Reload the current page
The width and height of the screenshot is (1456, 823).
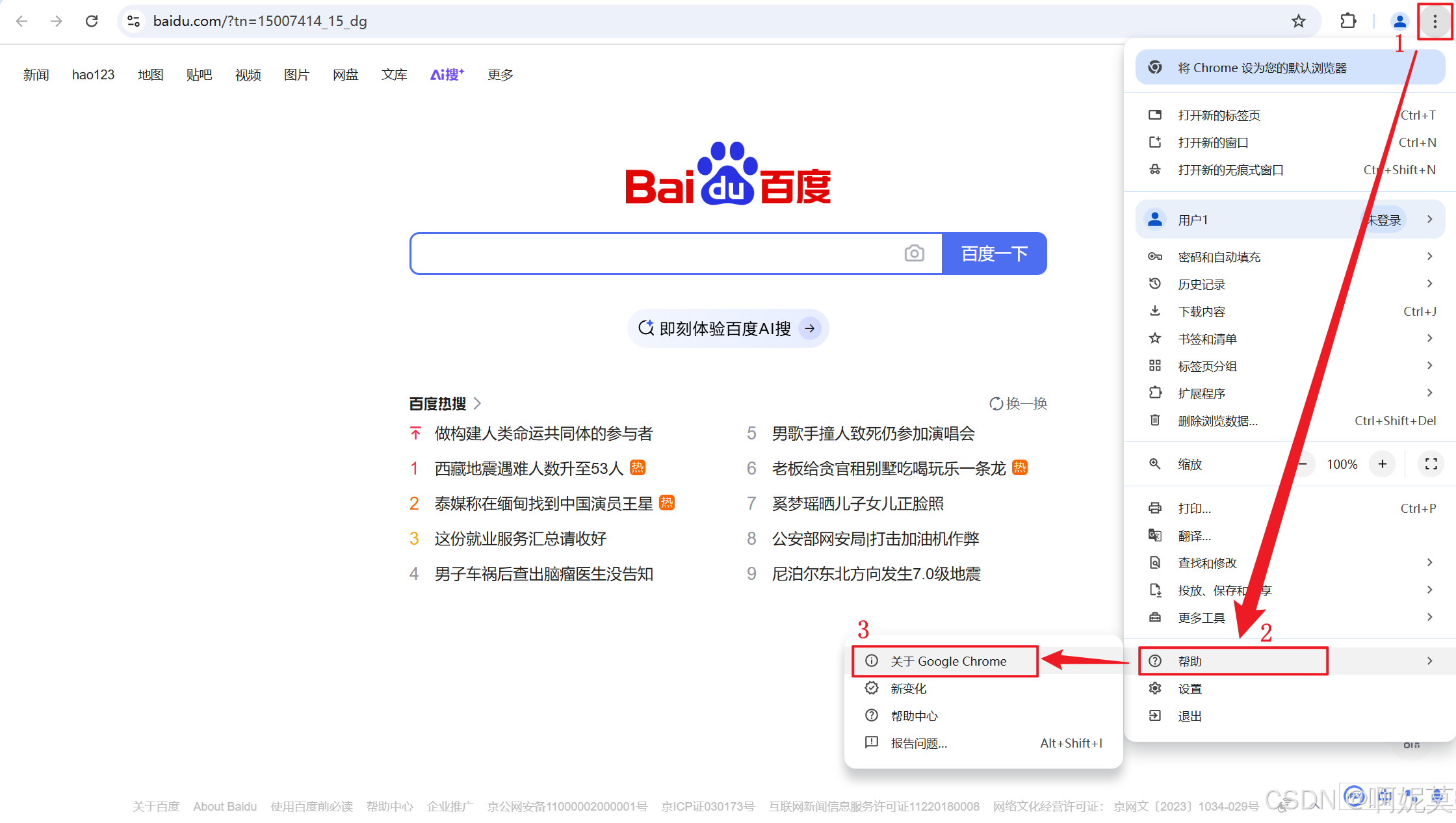[92, 21]
